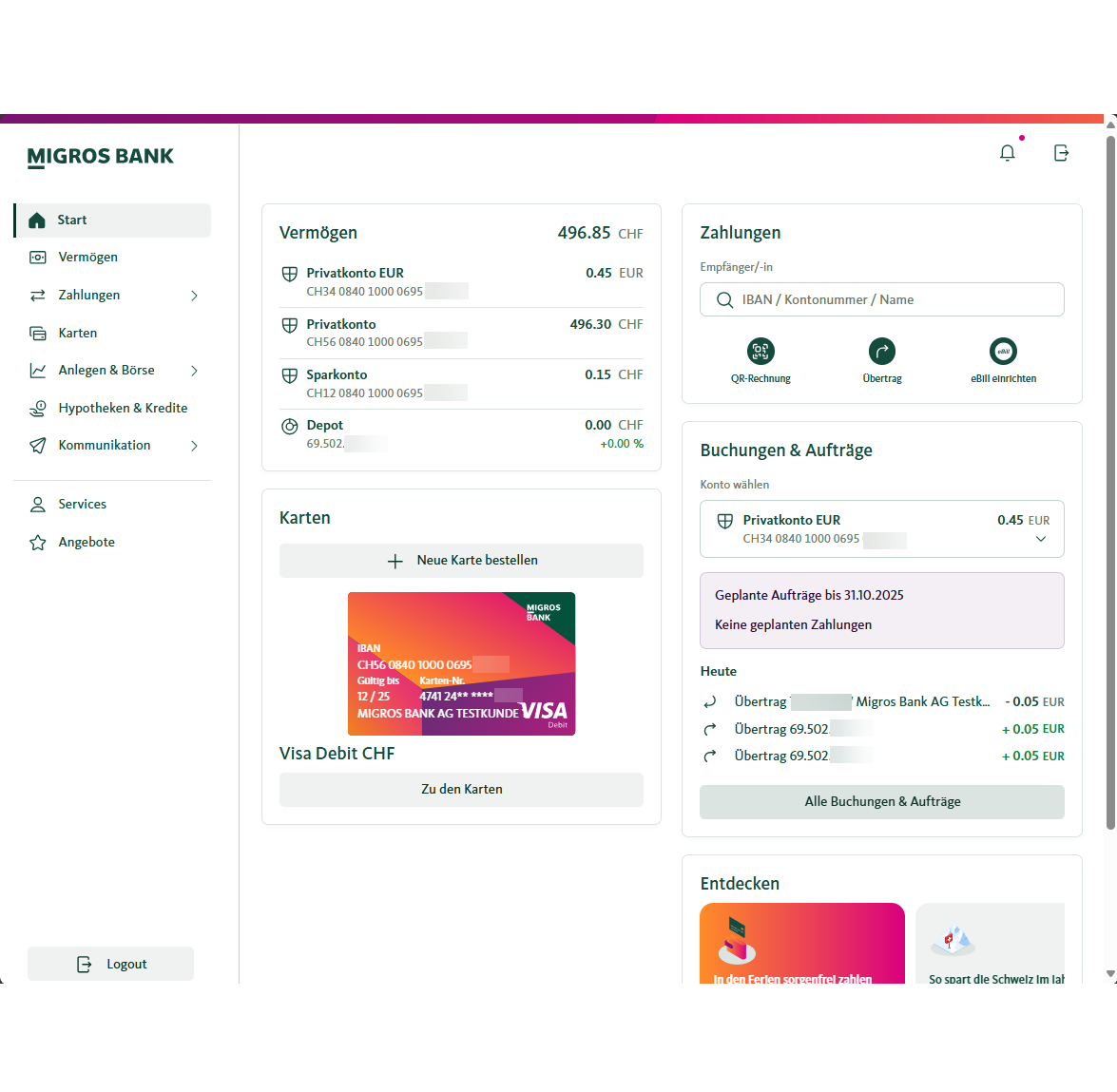
Task: Click the Visa Debit card image
Action: [x=461, y=663]
